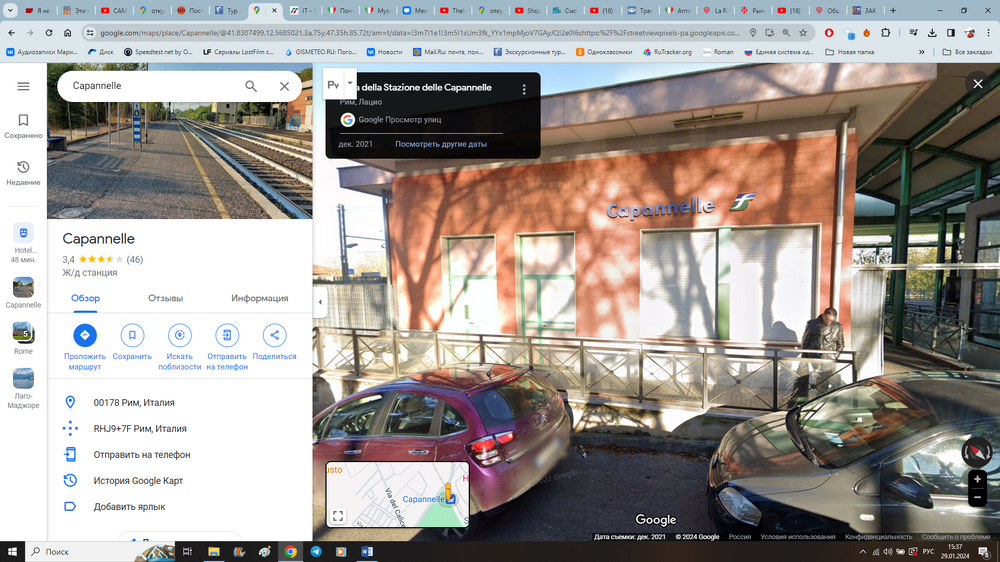Open the Windows Start menu

pyautogui.click(x=11, y=551)
